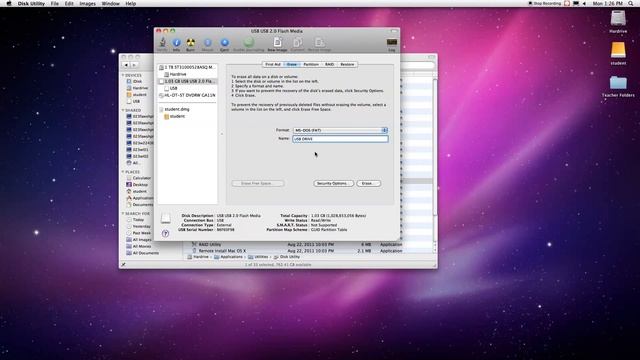This screenshot has width=640, height=360.
Task: Open the File menu
Action: tap(55, 3)
